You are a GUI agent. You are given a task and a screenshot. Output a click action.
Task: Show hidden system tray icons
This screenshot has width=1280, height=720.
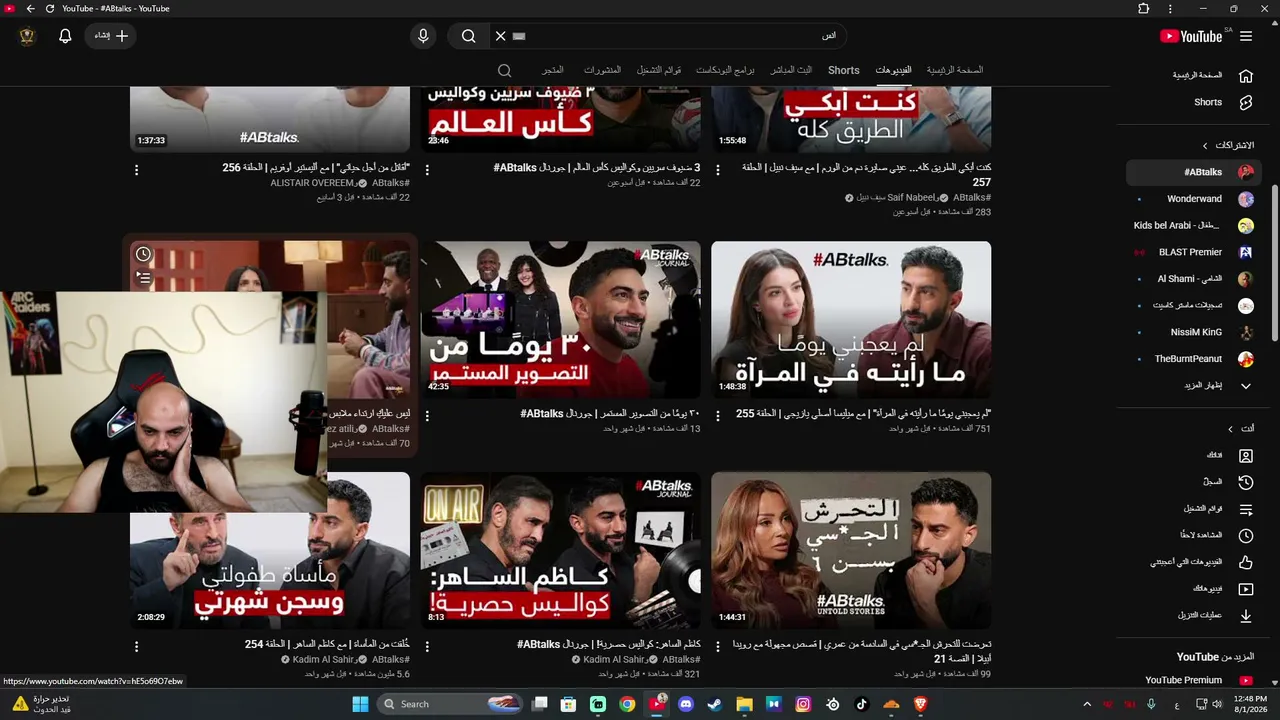tap(1087, 704)
